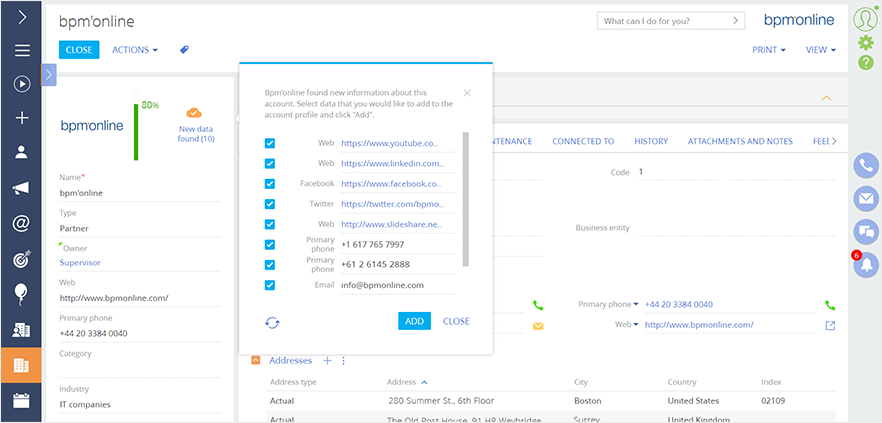The height and width of the screenshot is (423, 882).
Task: Uncheck the linkedin Web checkbox
Action: [270, 164]
